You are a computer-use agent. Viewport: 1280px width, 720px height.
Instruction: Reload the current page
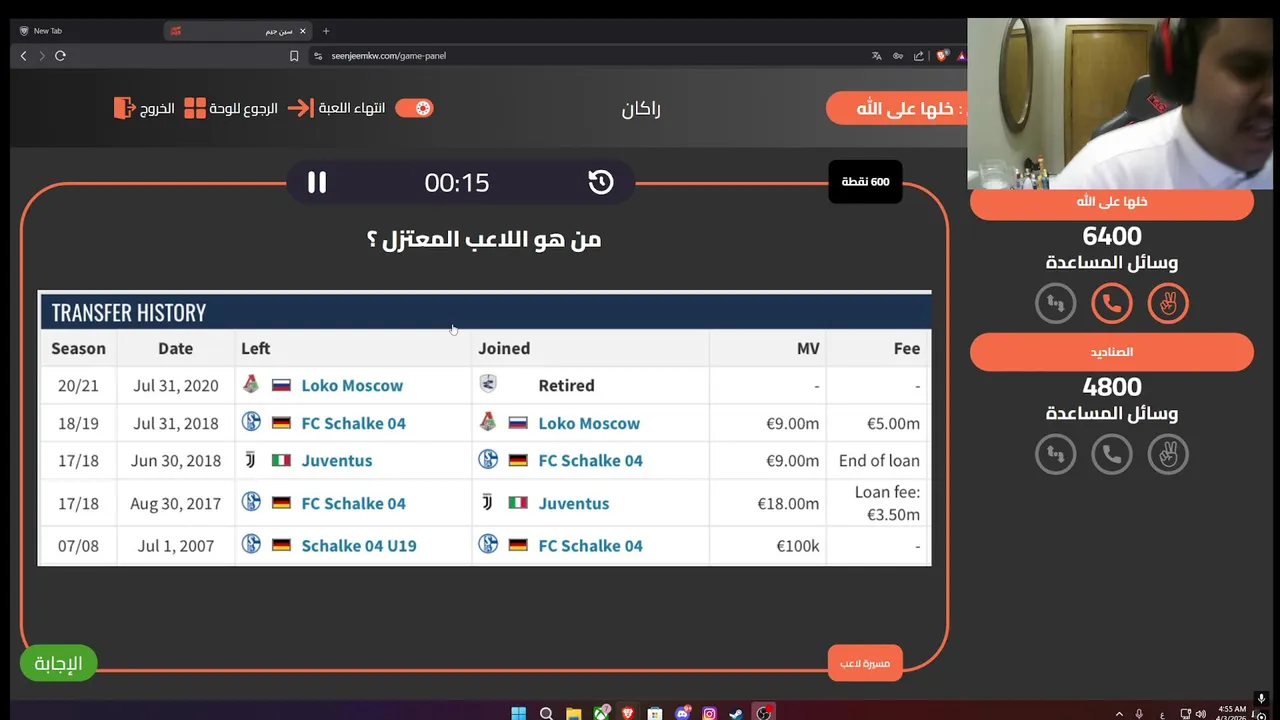(x=61, y=56)
